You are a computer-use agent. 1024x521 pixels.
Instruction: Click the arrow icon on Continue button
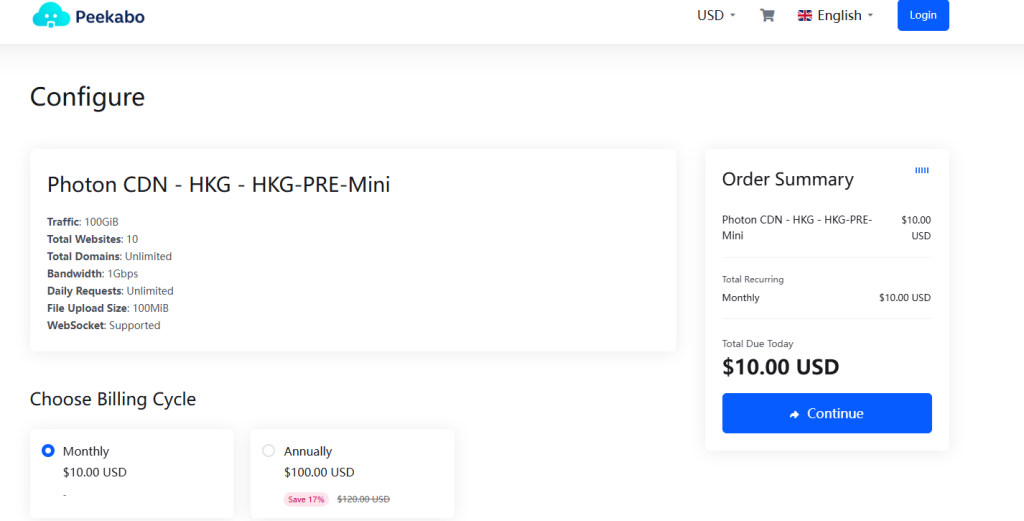pos(794,414)
